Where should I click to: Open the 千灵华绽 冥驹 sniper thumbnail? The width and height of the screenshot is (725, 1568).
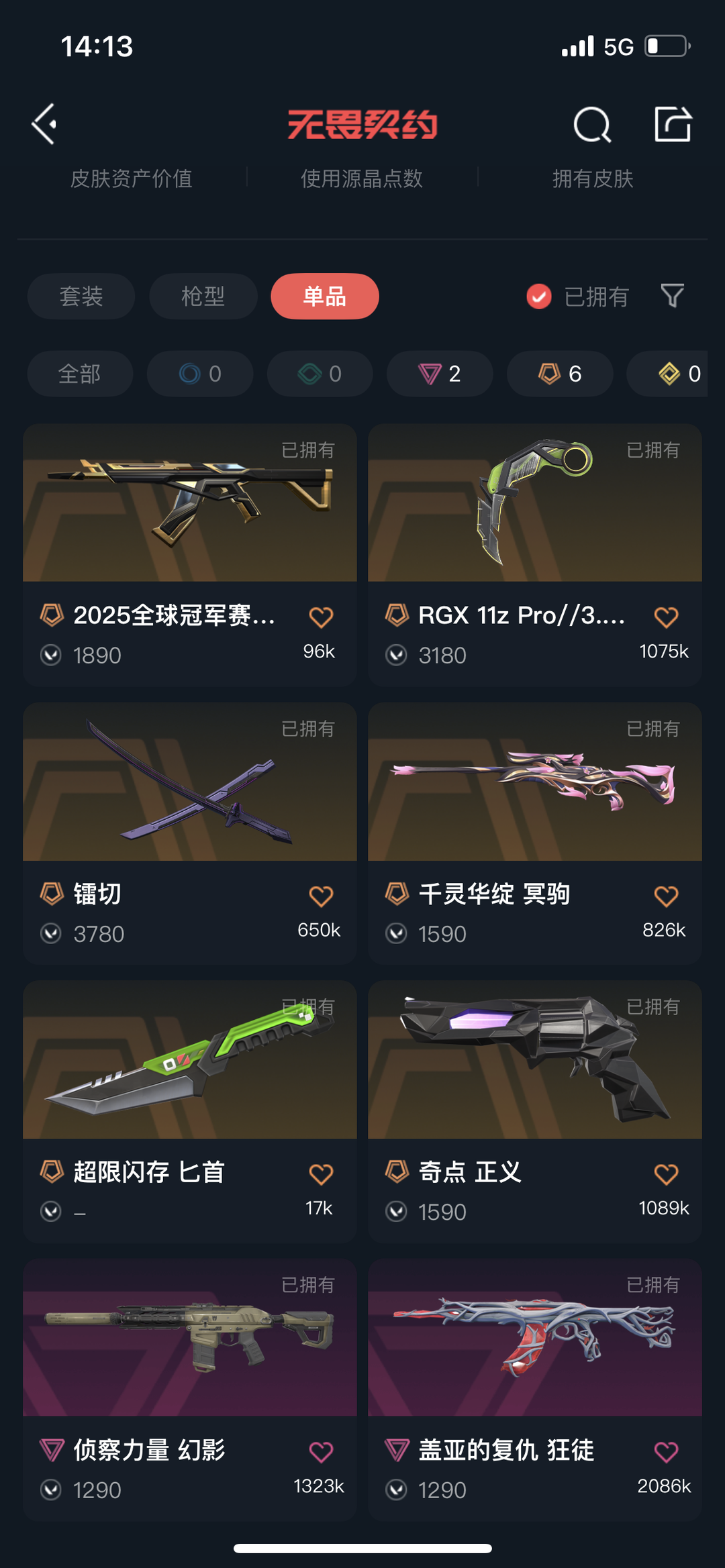535,782
